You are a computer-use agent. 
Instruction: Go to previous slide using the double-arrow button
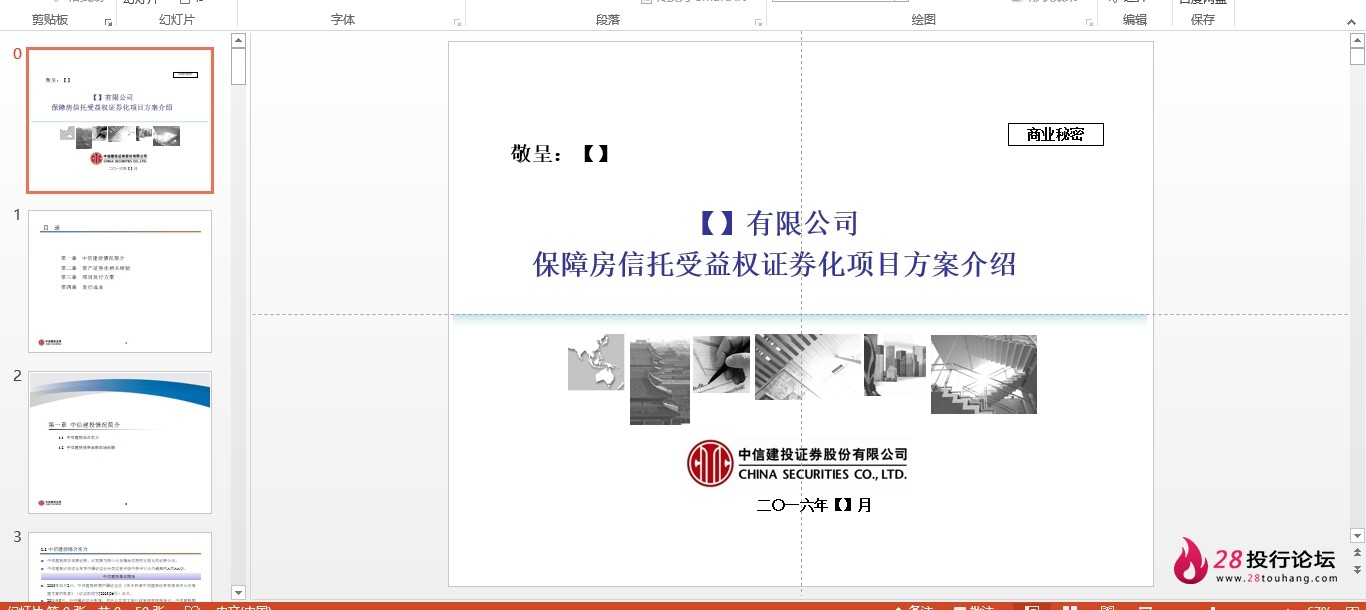click(x=1357, y=553)
